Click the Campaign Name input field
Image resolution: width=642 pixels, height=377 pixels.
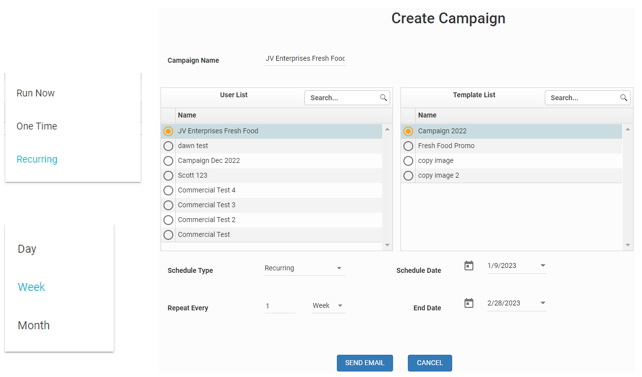pos(305,59)
